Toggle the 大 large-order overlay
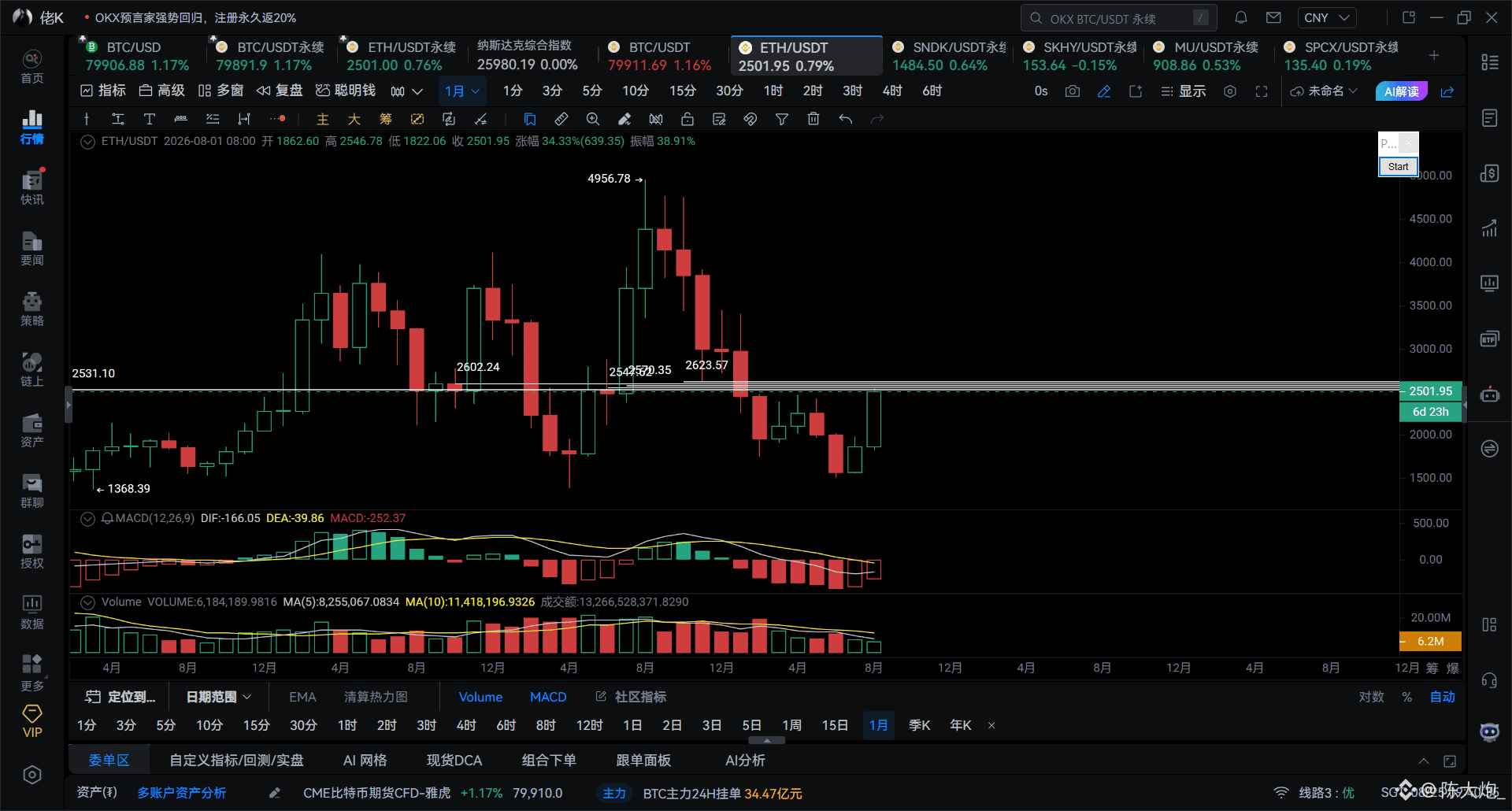The image size is (1512, 811). click(354, 119)
